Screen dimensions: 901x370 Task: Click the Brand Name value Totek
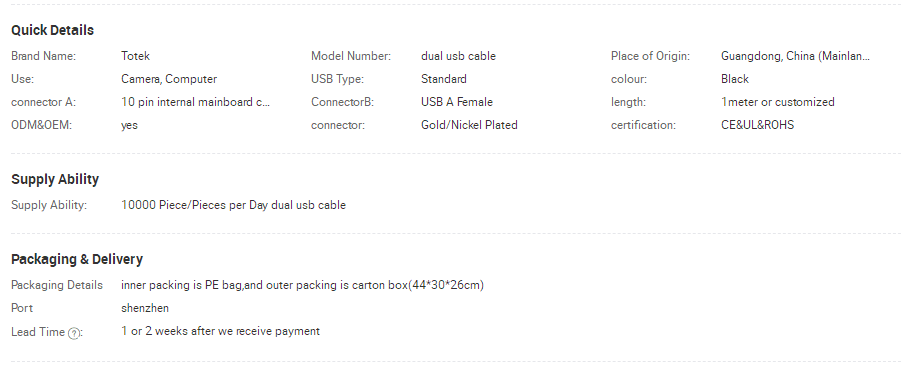point(136,56)
